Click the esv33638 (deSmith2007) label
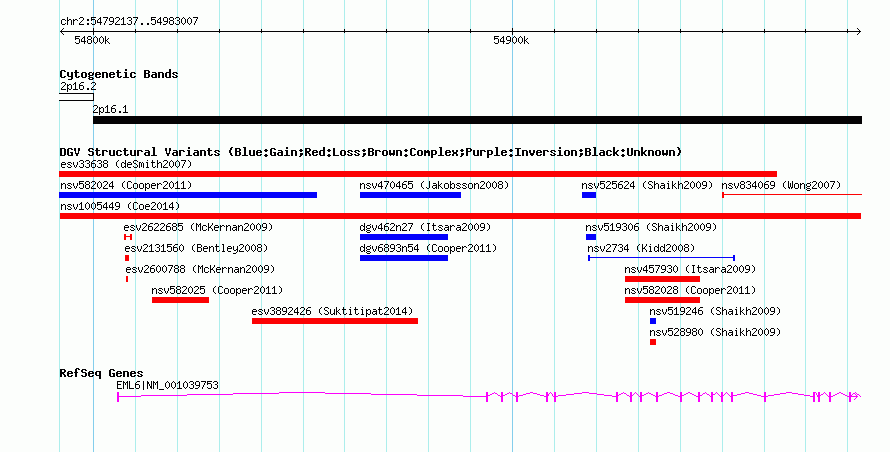Image resolution: width=890 pixels, height=452 pixels. click(126, 164)
